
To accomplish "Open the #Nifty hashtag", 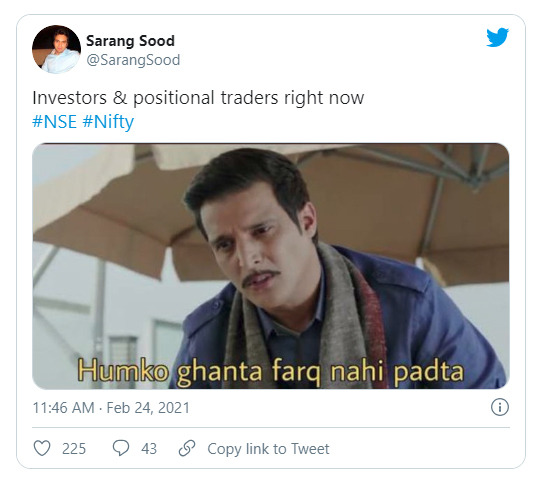I will [108, 122].
